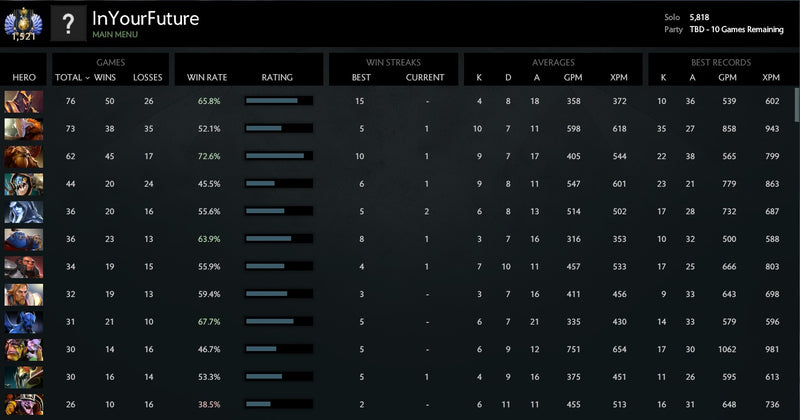Select the hero icon with 52.1% win rate

[23, 129]
